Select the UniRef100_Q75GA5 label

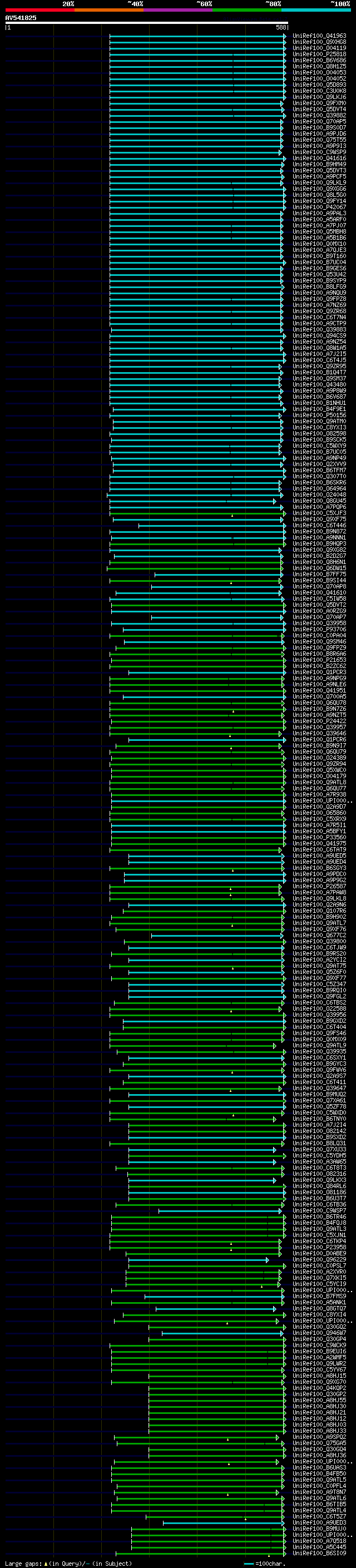click(319, 1443)
